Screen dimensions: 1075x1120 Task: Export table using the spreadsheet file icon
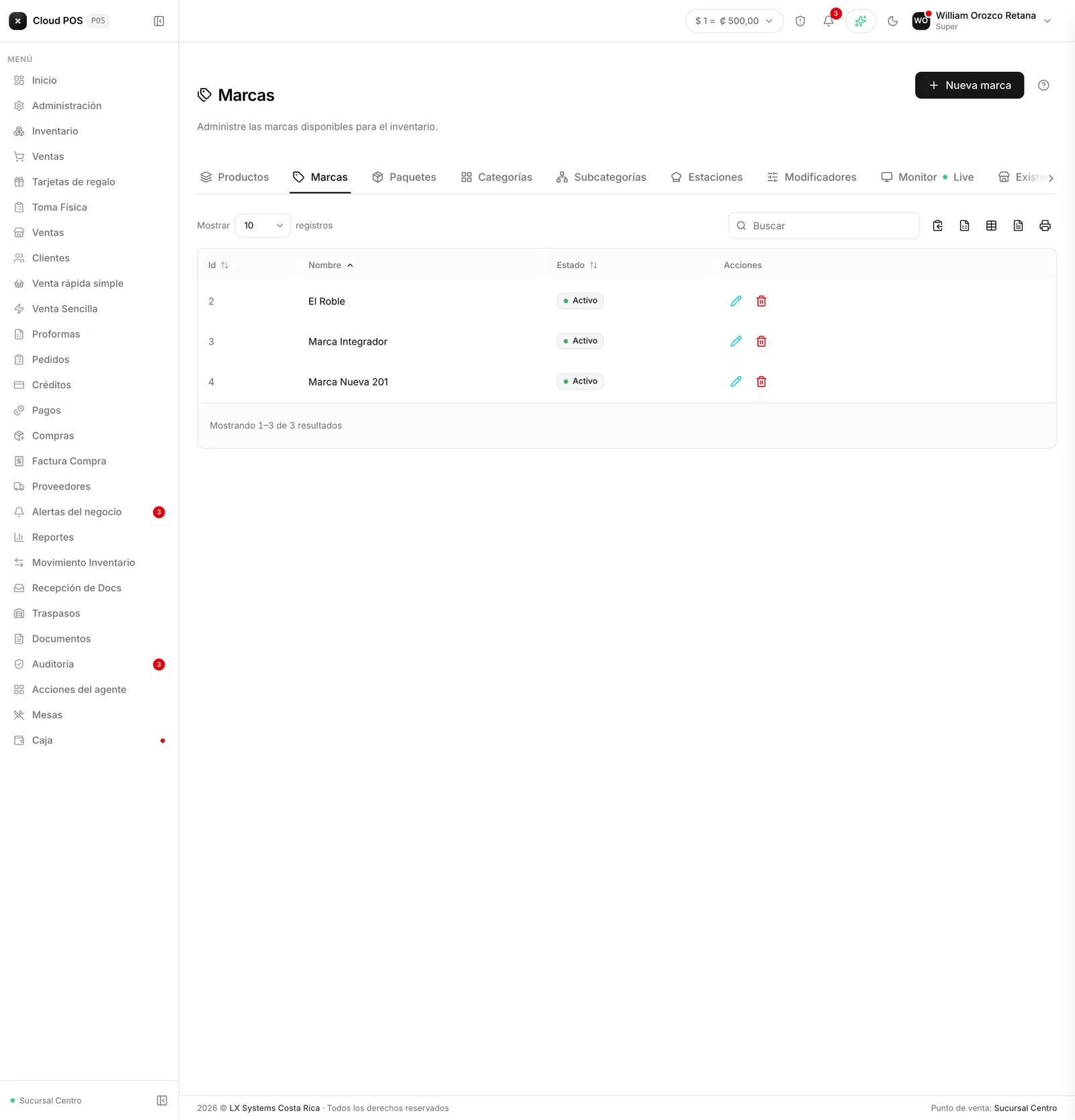pos(965,226)
